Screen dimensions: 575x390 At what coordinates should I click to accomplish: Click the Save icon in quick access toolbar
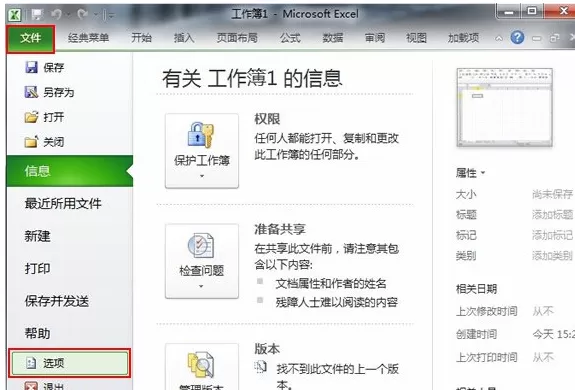(x=37, y=15)
